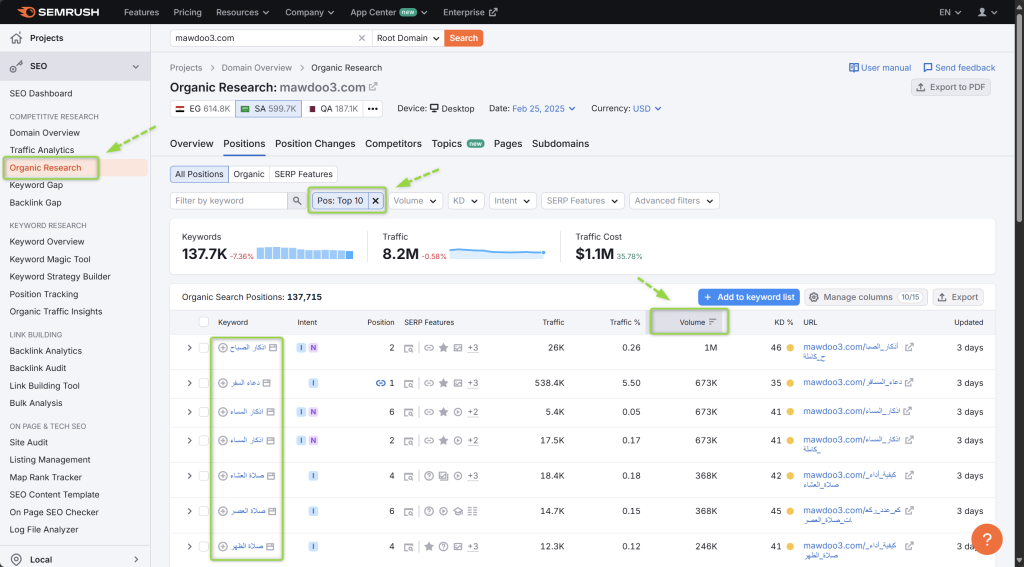Click the star reviews icon in 17.5K traffic row

[x=443, y=440]
